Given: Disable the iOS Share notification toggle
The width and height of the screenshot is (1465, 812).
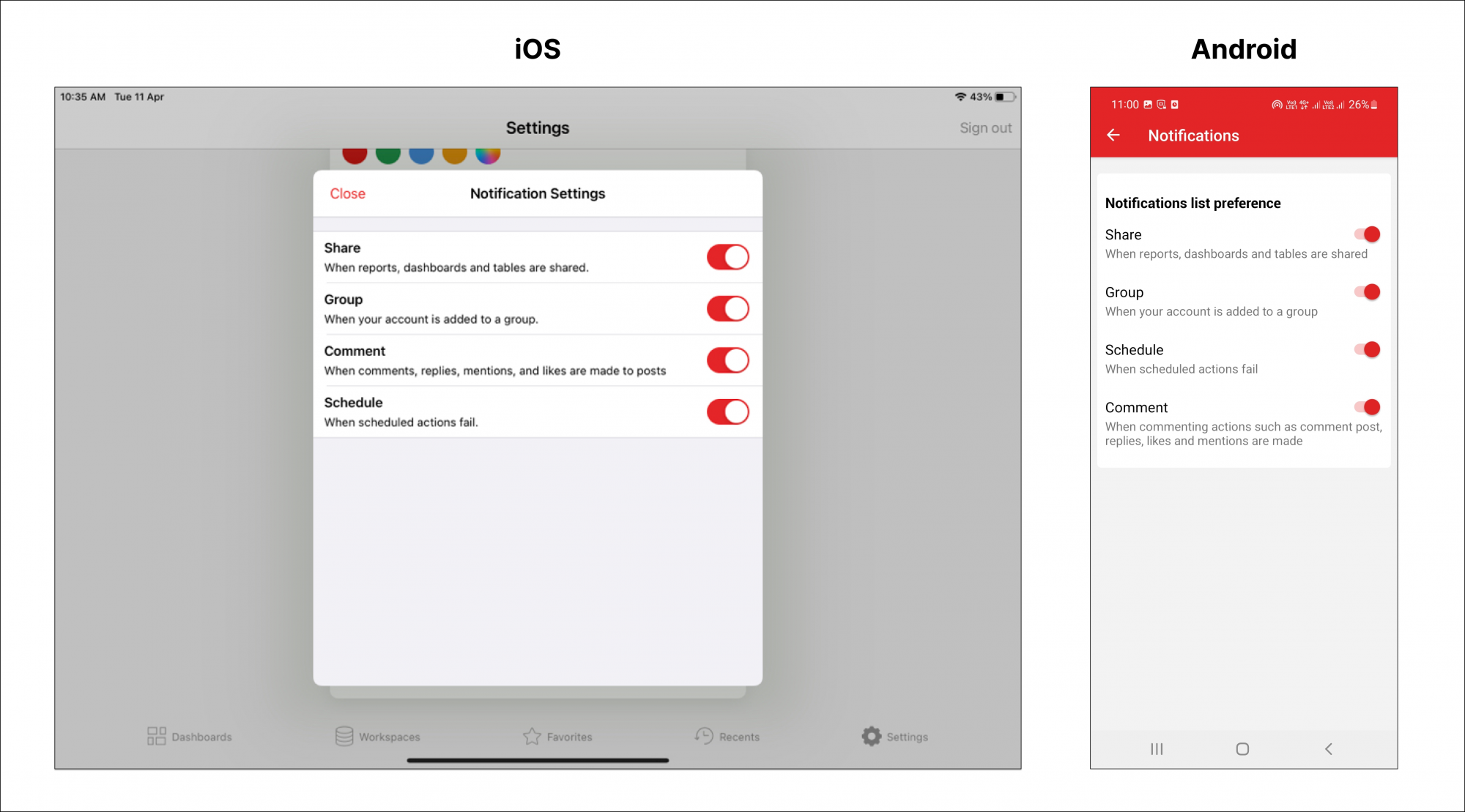Looking at the screenshot, I should (x=727, y=257).
